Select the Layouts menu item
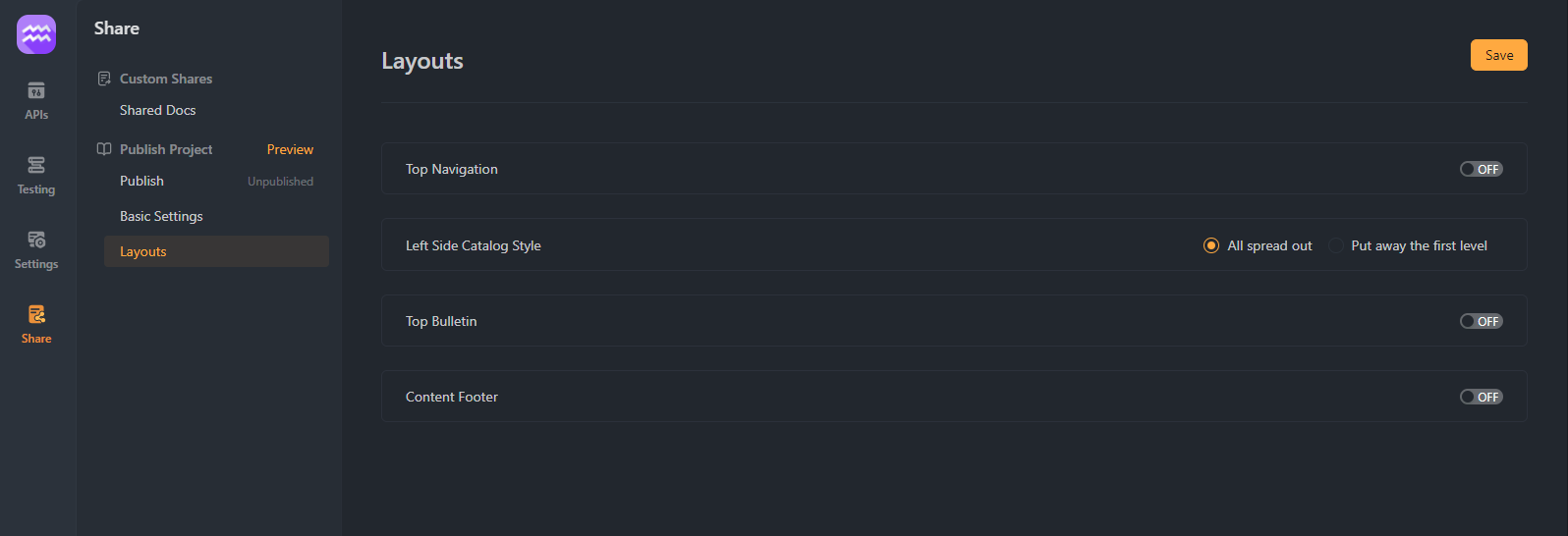 coord(216,251)
